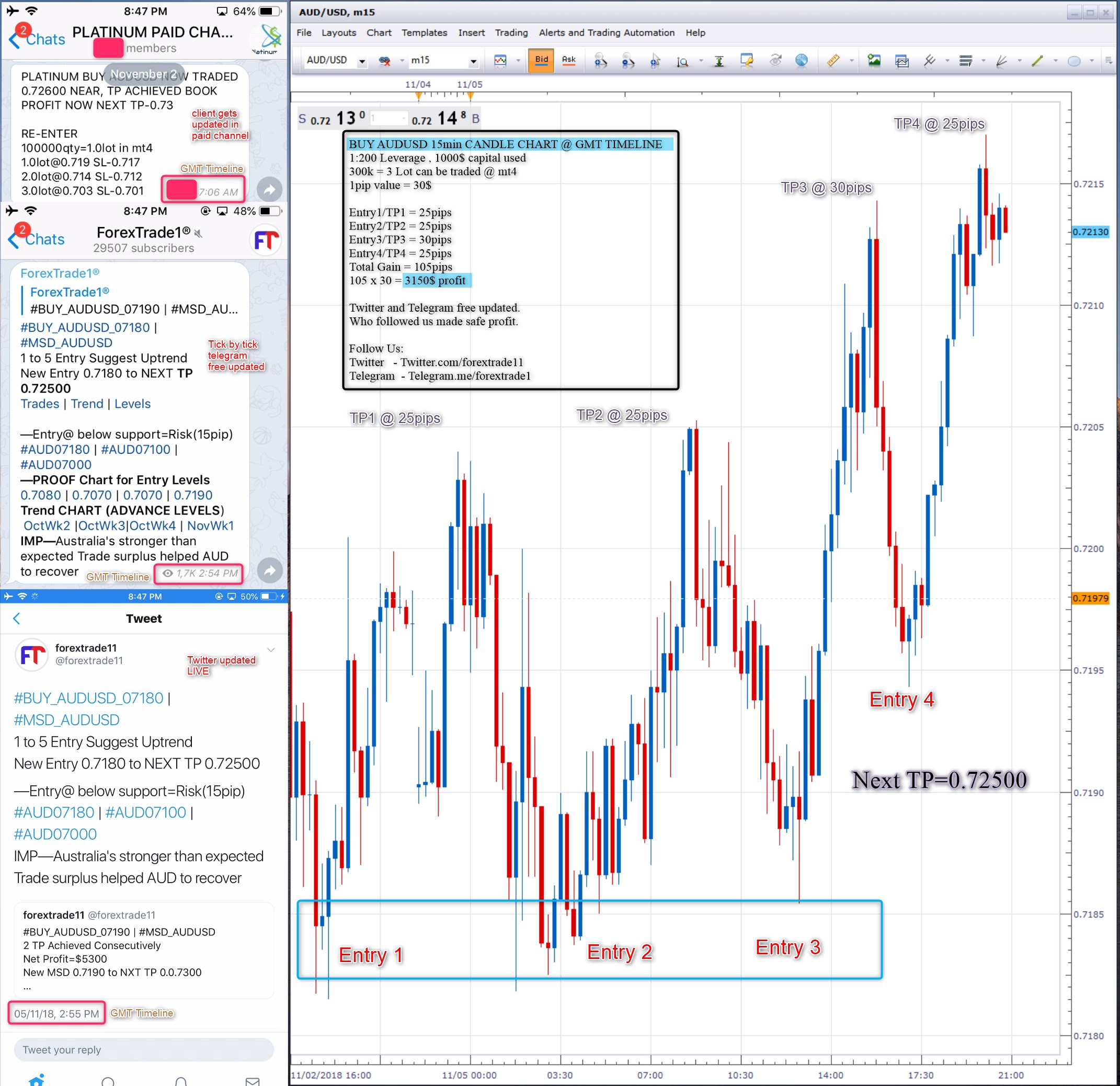Forward the Platinum buy message
The width and height of the screenshot is (1120, 1086).
(x=270, y=189)
